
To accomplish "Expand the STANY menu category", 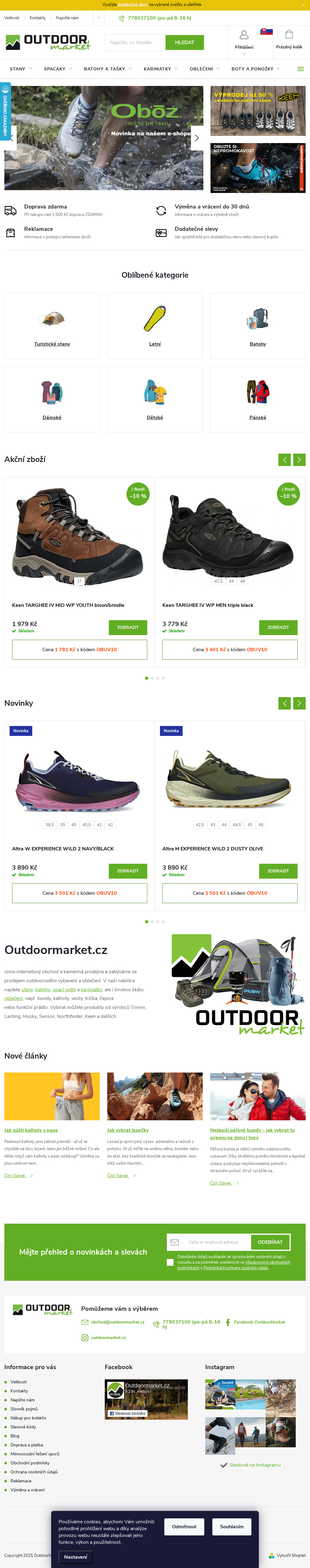I will [x=21, y=69].
